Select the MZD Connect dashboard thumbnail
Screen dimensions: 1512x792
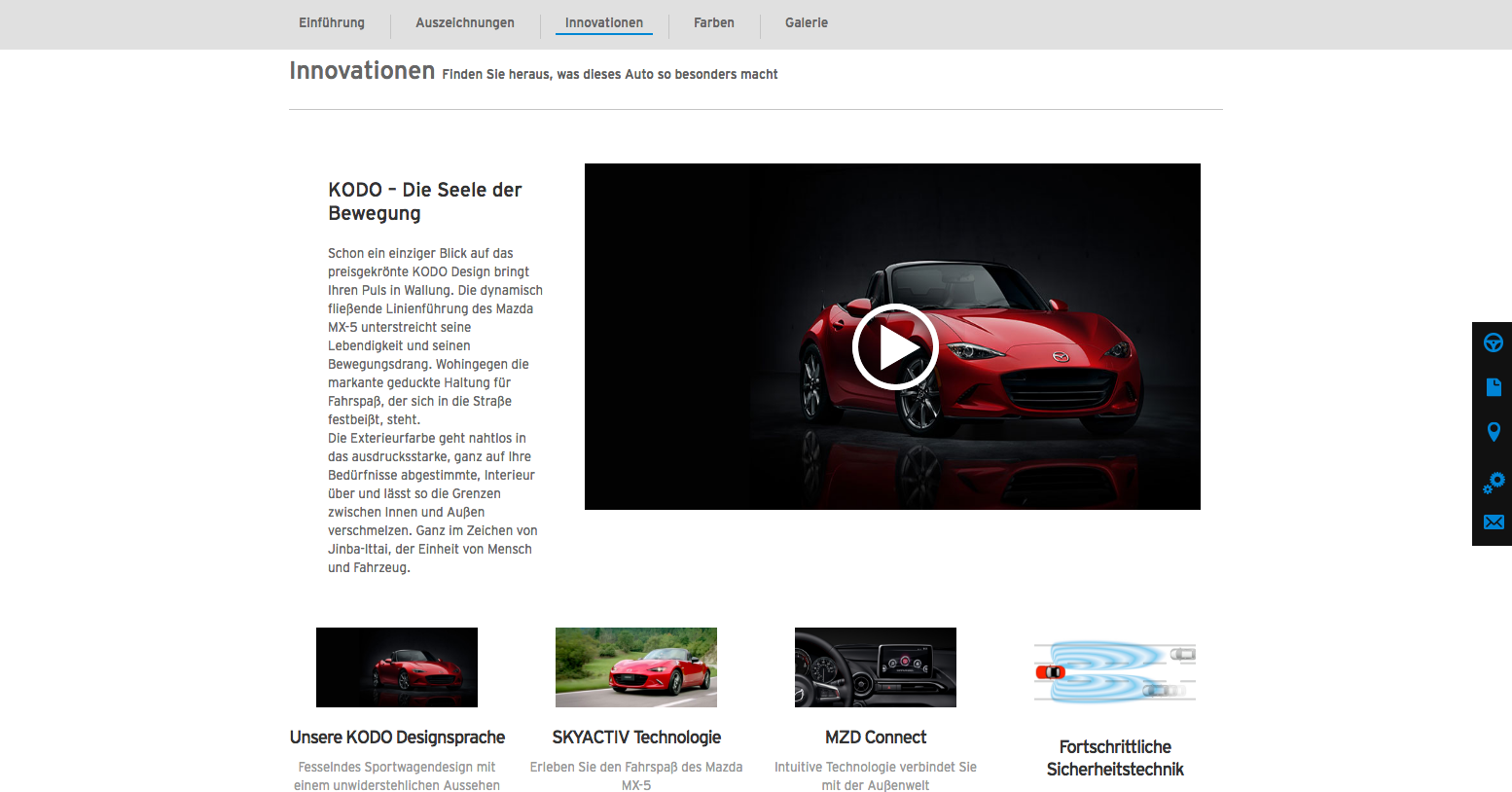click(876, 667)
